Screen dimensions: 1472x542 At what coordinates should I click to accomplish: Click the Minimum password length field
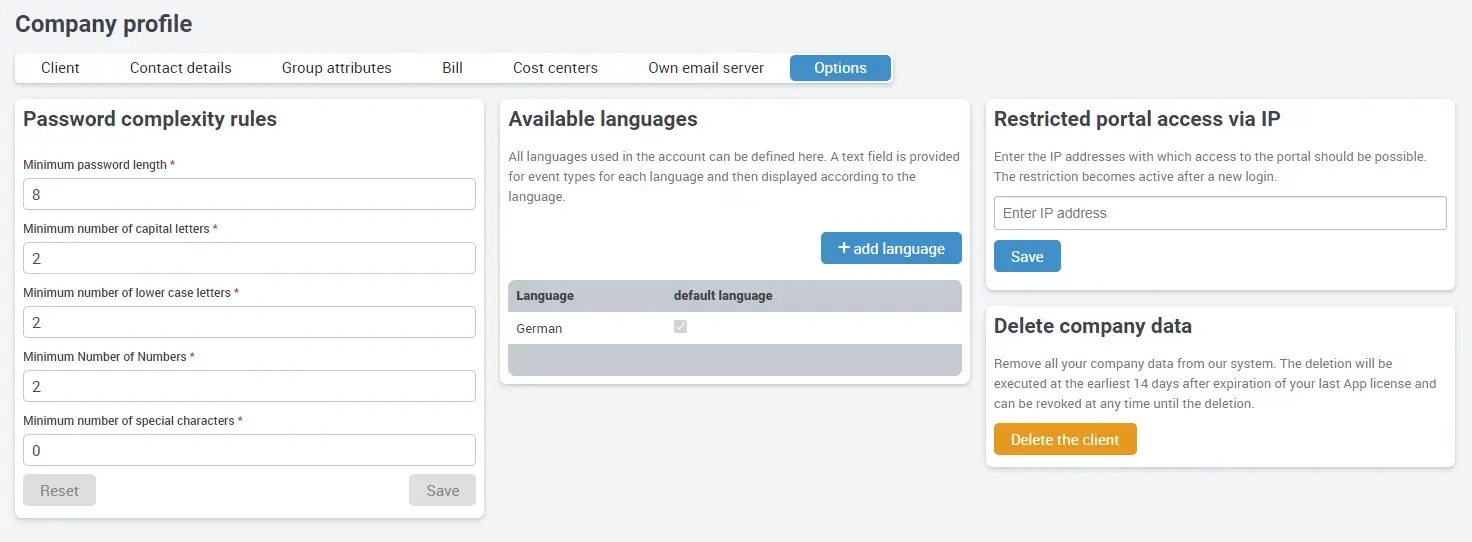click(x=249, y=194)
